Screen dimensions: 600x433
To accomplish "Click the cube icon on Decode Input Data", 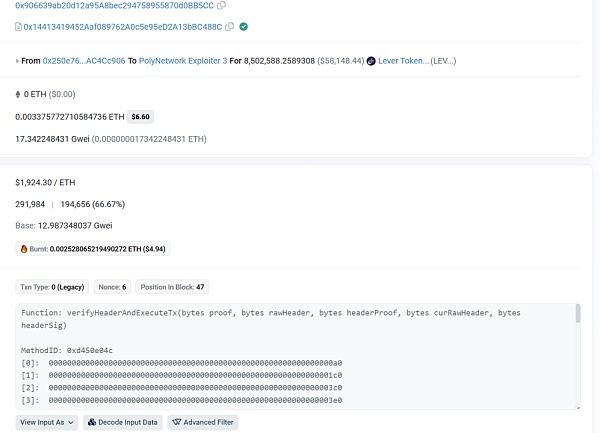I will [x=92, y=422].
